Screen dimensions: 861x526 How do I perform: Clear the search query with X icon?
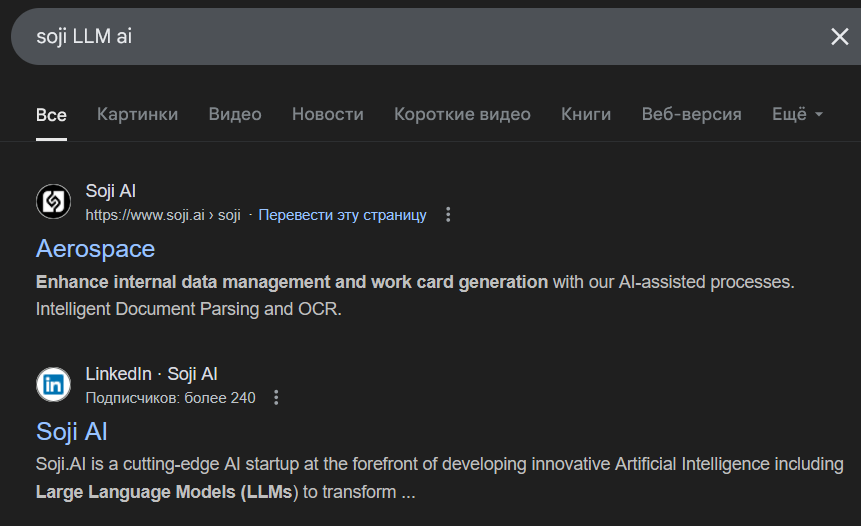pyautogui.click(x=839, y=37)
